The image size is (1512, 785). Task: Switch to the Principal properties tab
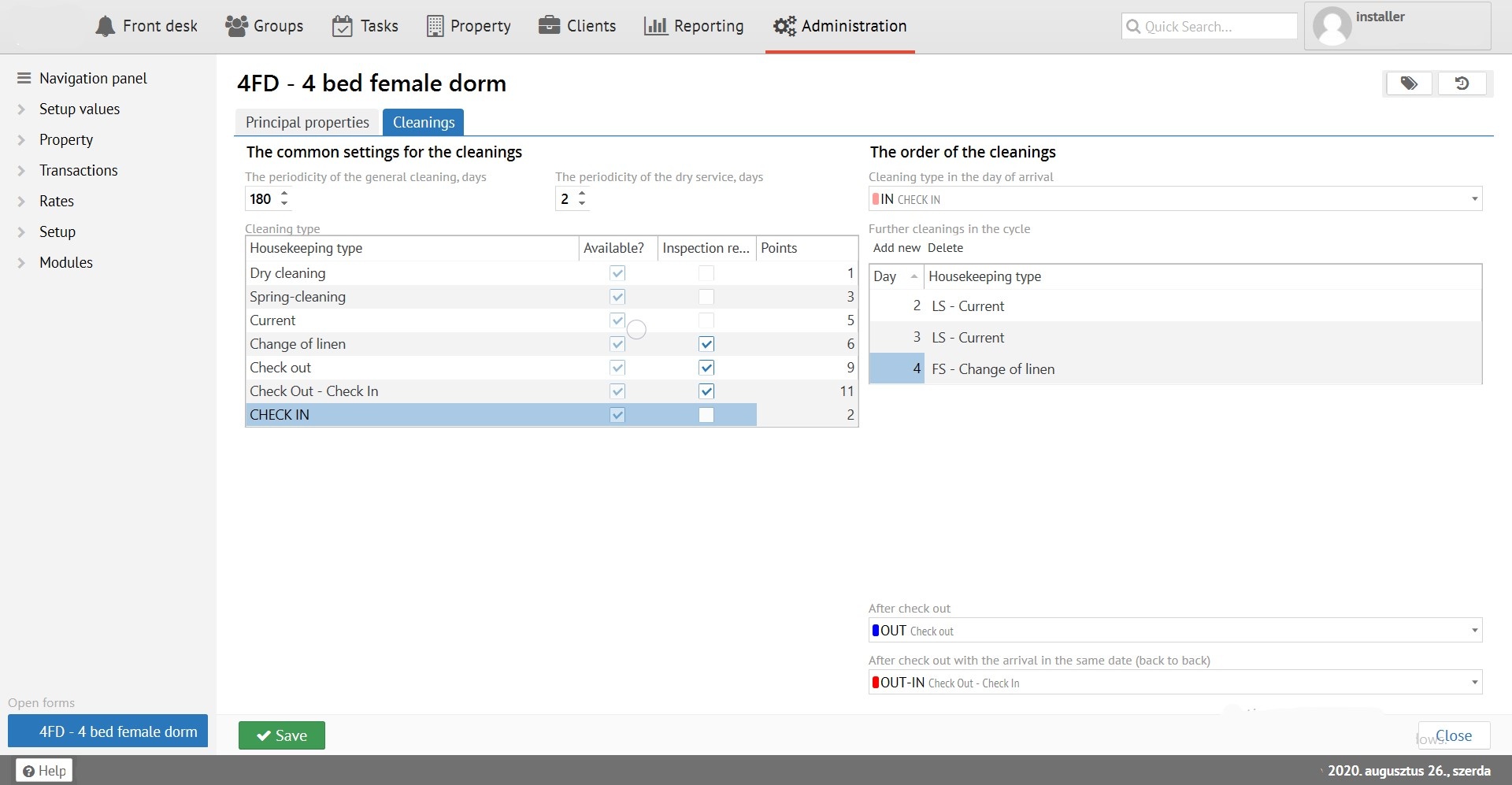pyautogui.click(x=307, y=122)
